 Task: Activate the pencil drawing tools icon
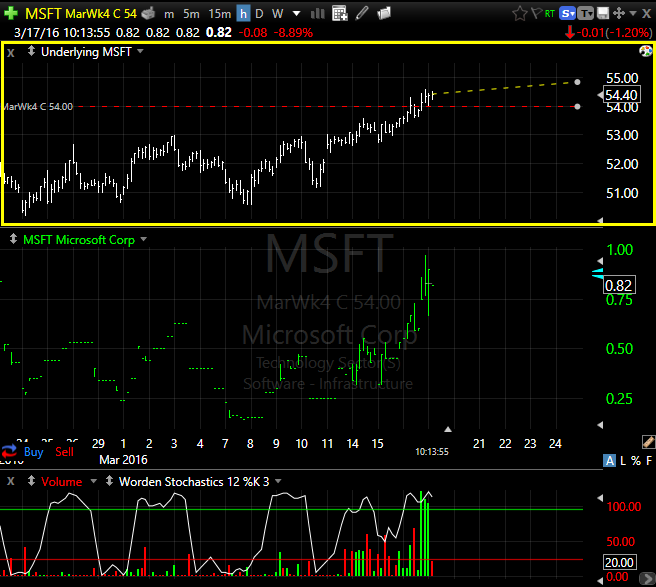[362, 13]
